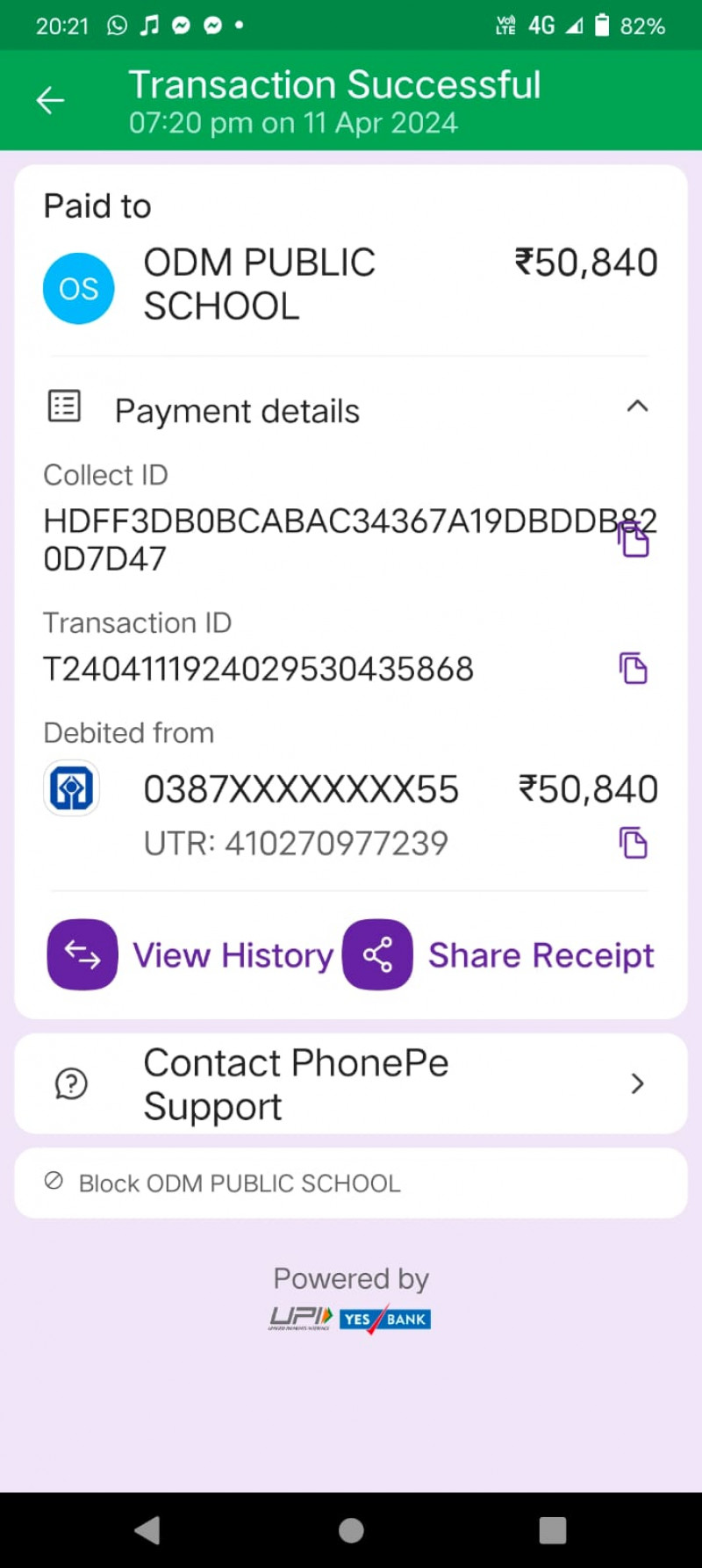Image resolution: width=702 pixels, height=1568 pixels.
Task: Tap the View History arrows icon
Action: pyautogui.click(x=82, y=954)
